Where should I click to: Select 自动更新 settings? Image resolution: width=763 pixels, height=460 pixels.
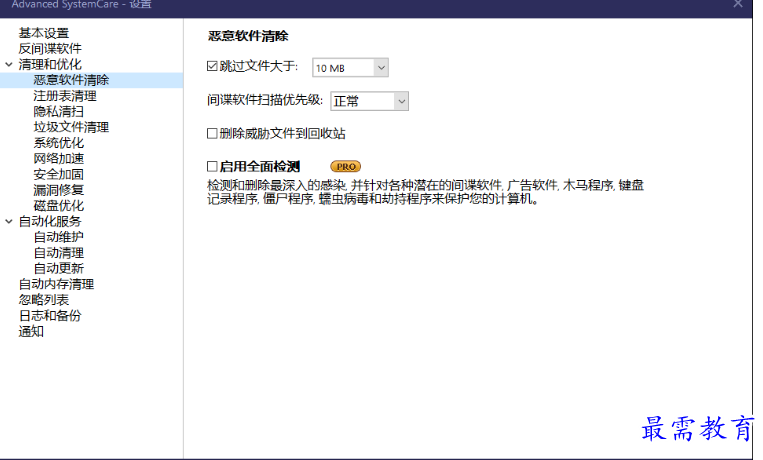(x=58, y=268)
